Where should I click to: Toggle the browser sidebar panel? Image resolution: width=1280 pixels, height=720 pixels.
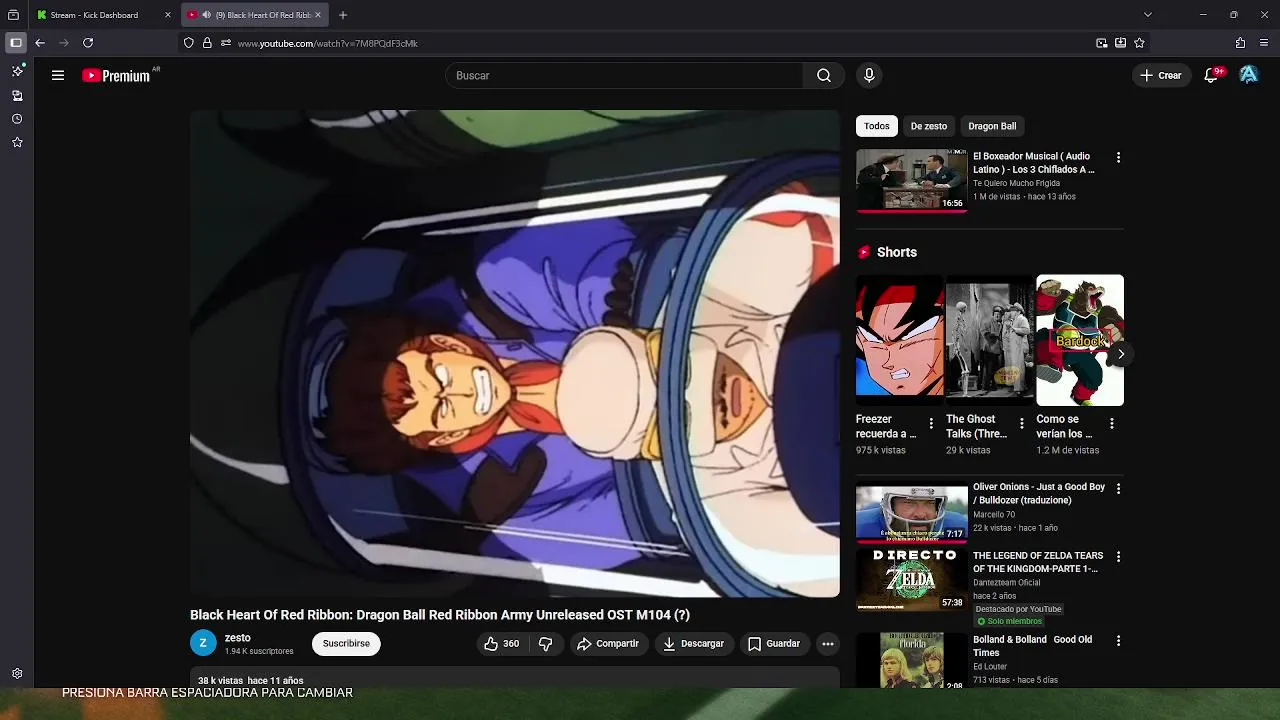[x=15, y=43]
